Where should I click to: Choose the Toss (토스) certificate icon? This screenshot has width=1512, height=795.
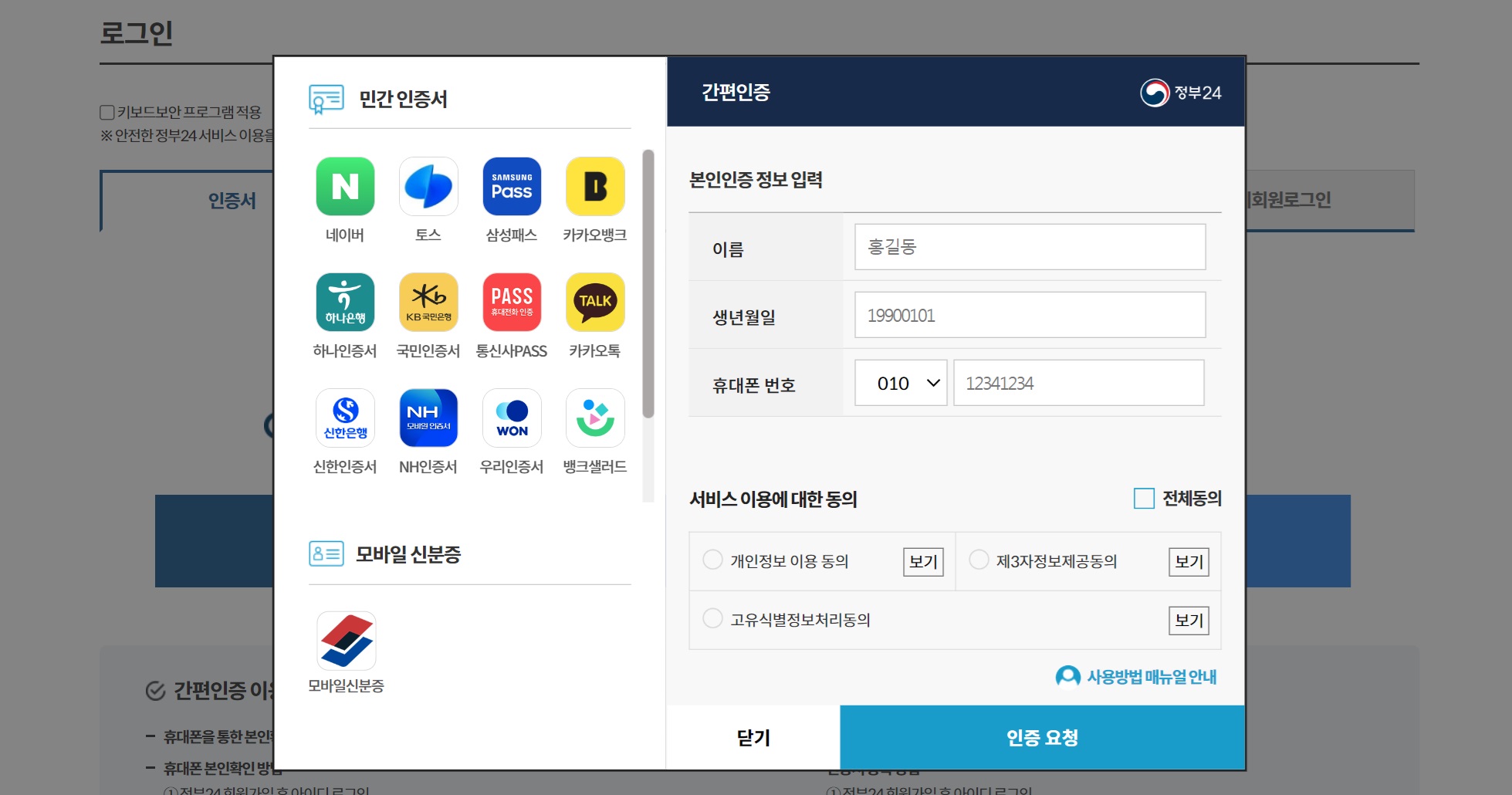point(428,187)
